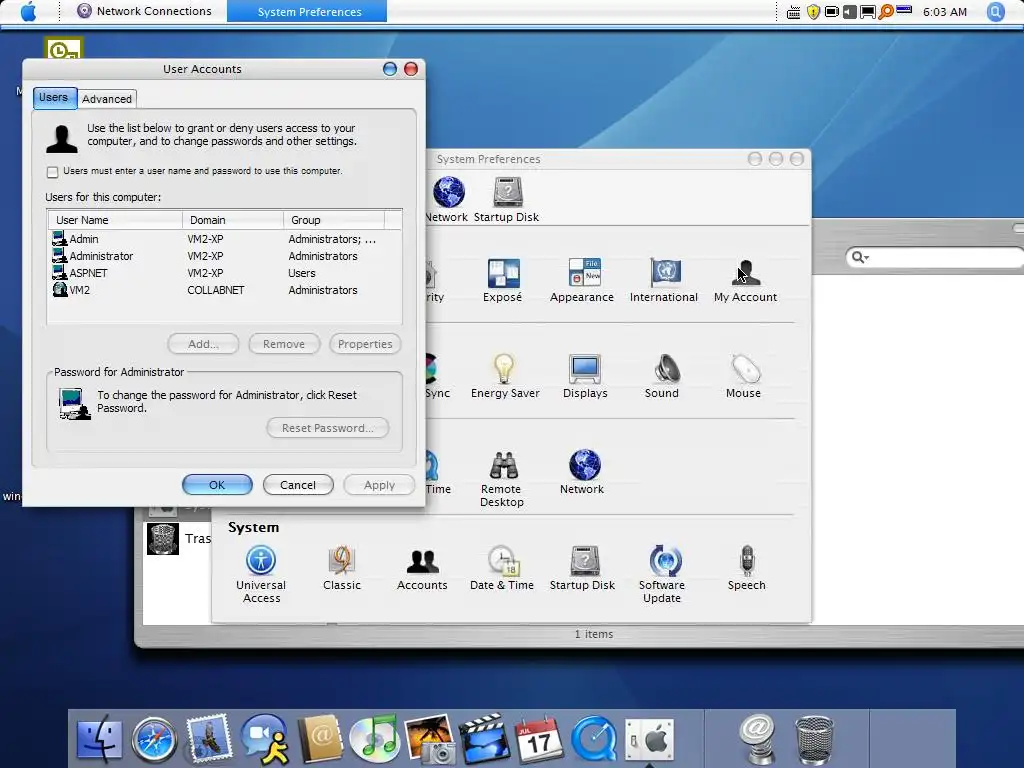Click the Spotlight icon in menu bar
This screenshot has width=1024, height=768.
coord(996,12)
